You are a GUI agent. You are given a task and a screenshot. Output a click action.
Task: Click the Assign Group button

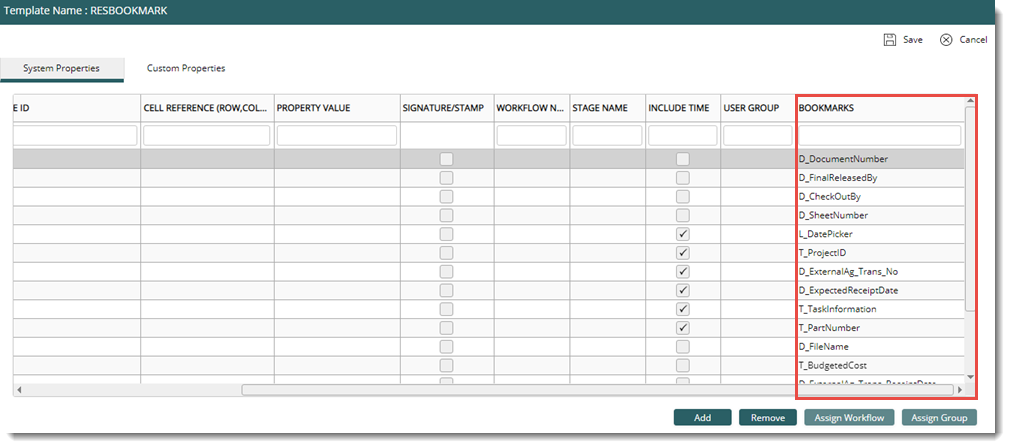[x=939, y=418]
